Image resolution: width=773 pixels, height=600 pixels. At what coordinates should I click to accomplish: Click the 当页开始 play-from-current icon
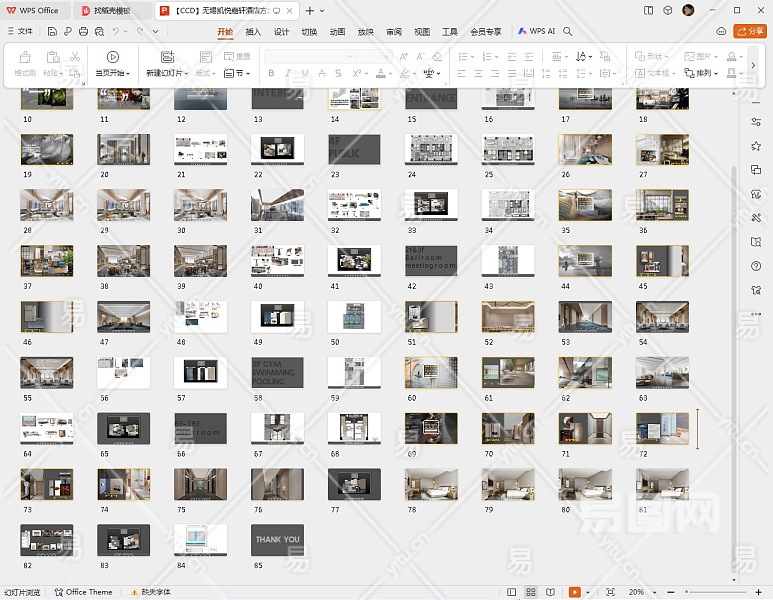[112, 57]
